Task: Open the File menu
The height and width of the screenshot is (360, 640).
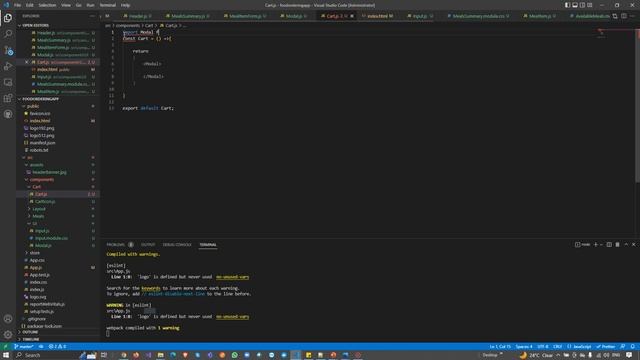Action: (x=18, y=5)
